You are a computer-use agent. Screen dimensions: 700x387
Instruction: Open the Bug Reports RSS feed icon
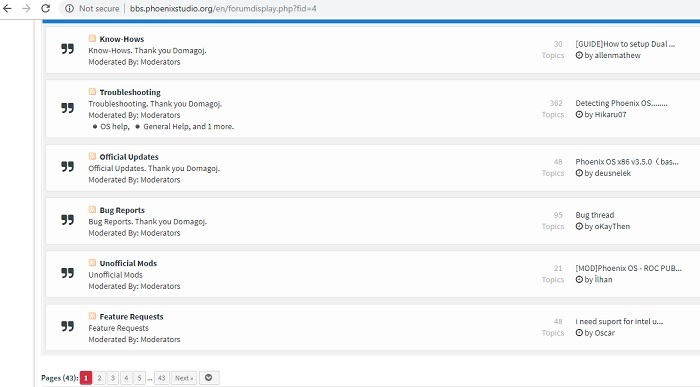click(x=92, y=209)
